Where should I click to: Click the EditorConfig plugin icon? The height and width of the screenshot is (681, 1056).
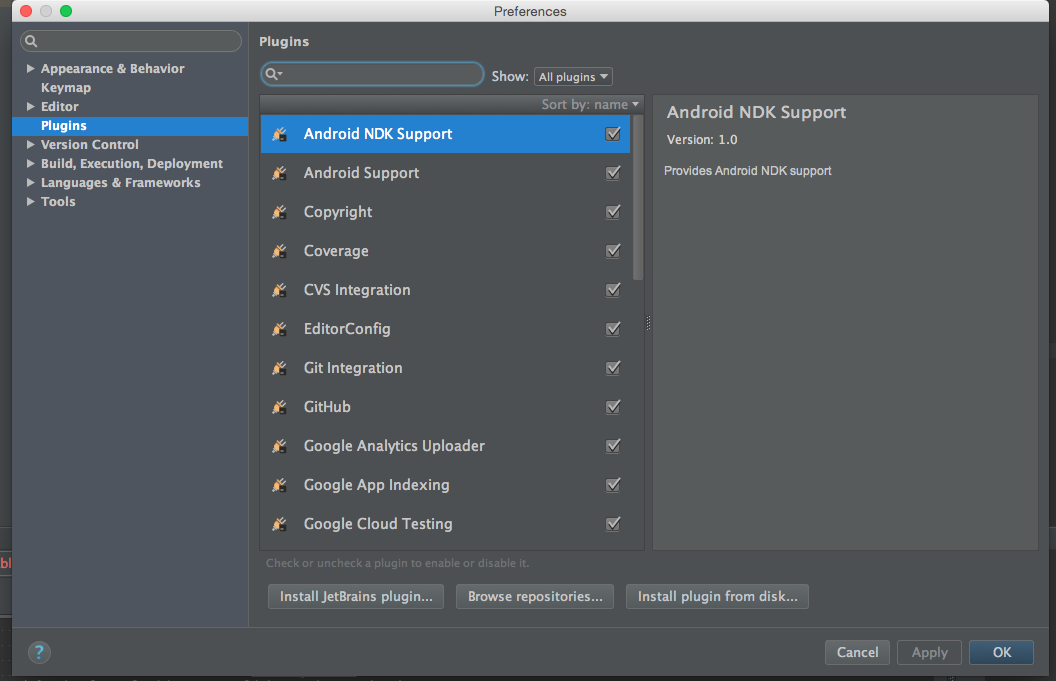coord(280,329)
